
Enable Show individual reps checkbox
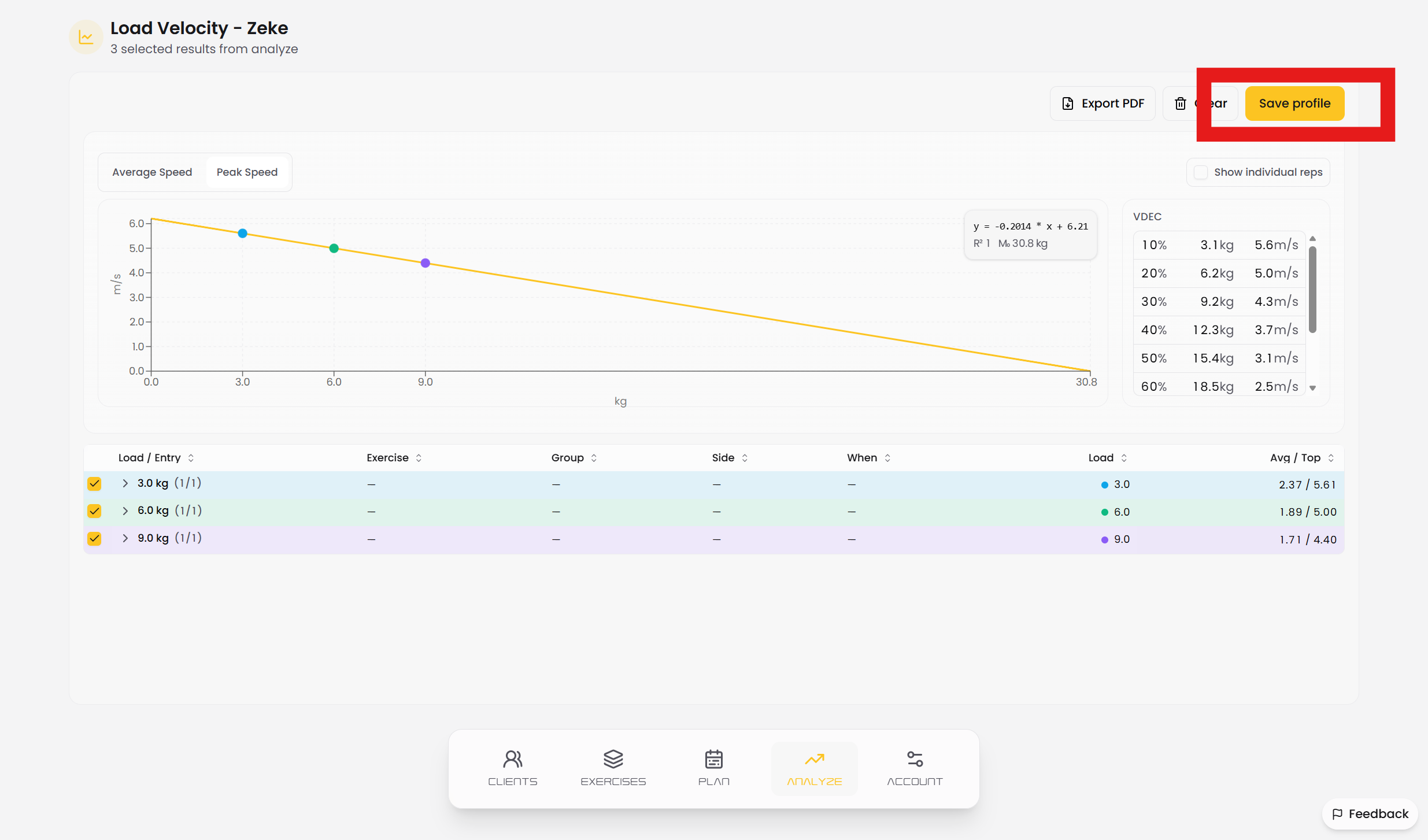pyautogui.click(x=1201, y=172)
